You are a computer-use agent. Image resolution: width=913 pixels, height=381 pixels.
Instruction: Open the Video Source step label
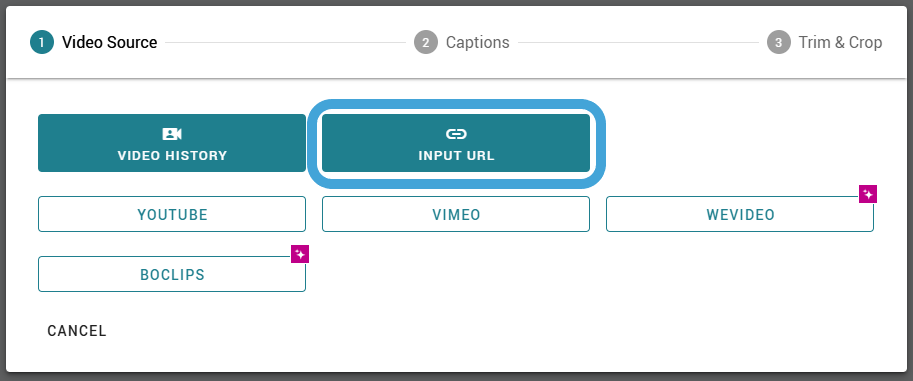pos(109,43)
